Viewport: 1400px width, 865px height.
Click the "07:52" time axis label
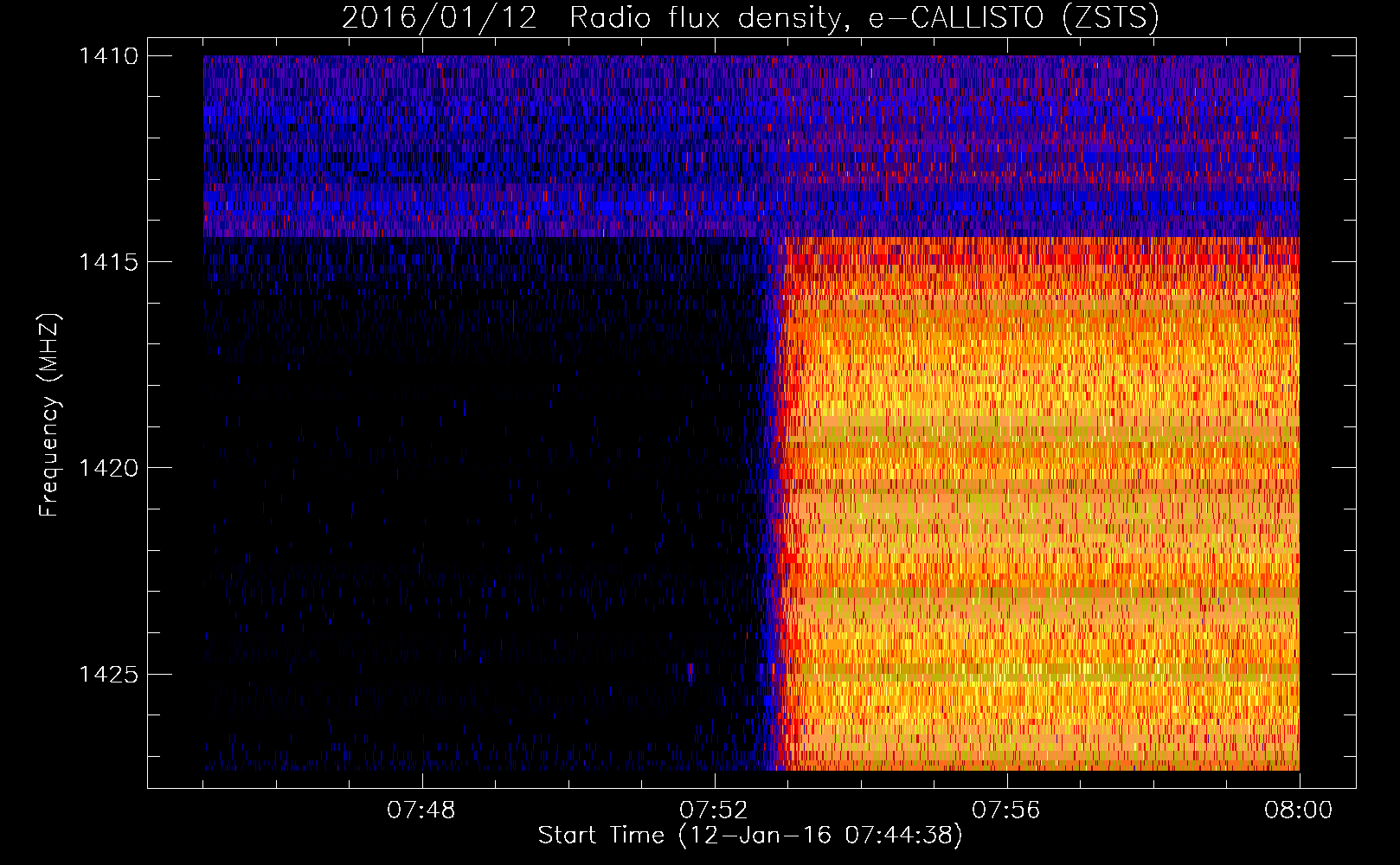pos(714,811)
